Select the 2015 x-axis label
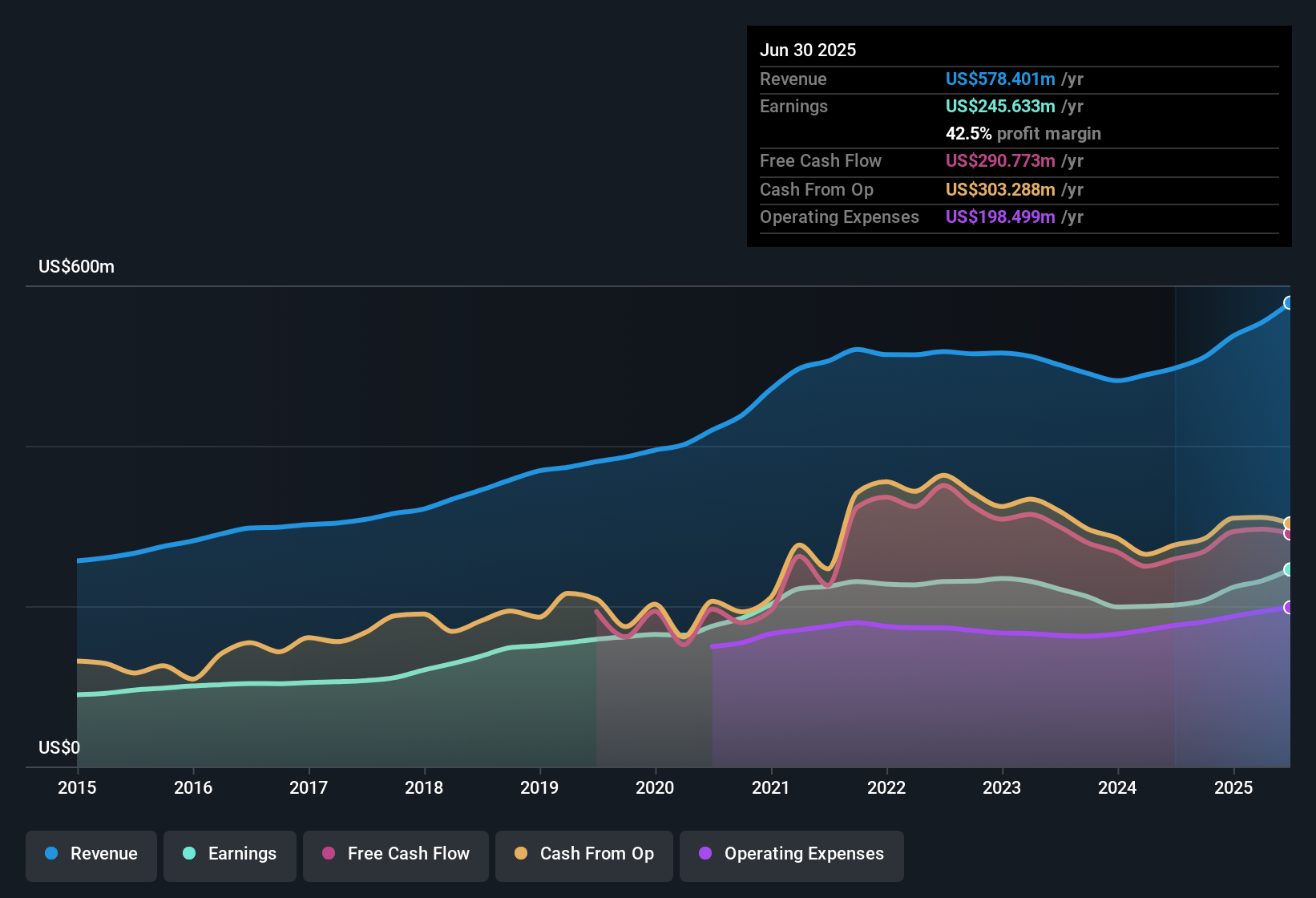1316x898 pixels. [77, 787]
